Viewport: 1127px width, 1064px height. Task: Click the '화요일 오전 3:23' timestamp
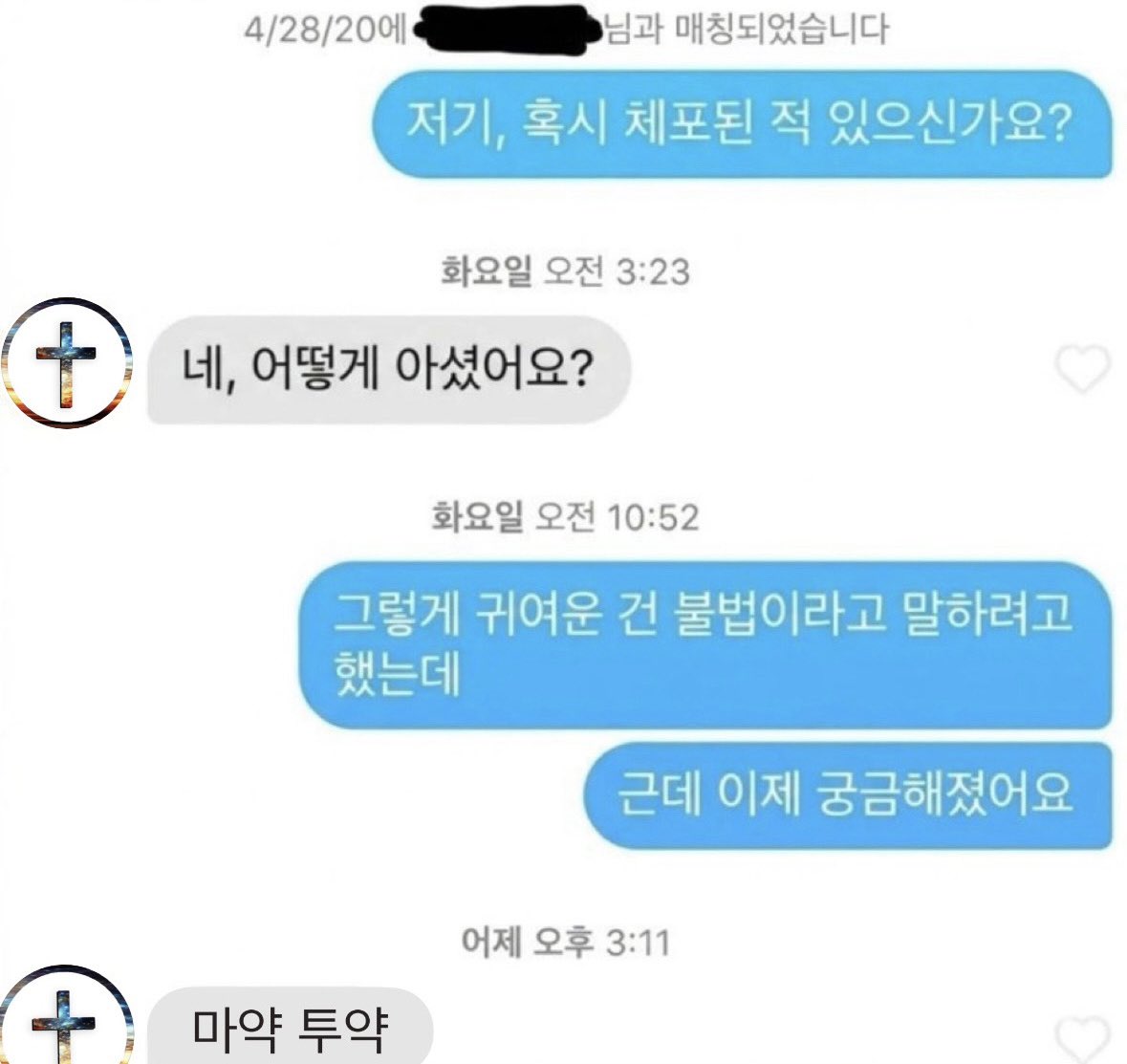[565, 271]
